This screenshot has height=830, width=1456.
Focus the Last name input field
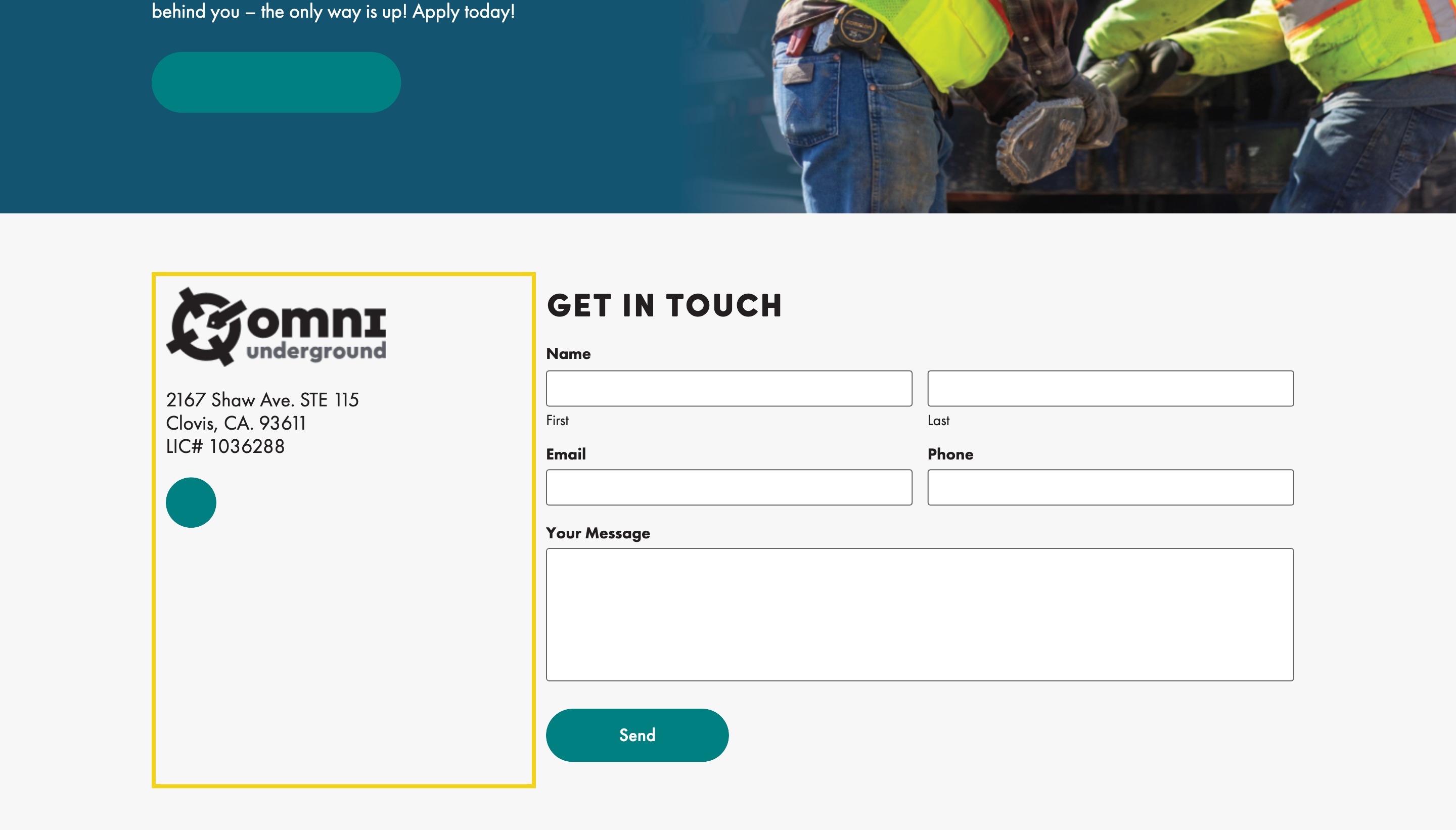click(x=1110, y=388)
